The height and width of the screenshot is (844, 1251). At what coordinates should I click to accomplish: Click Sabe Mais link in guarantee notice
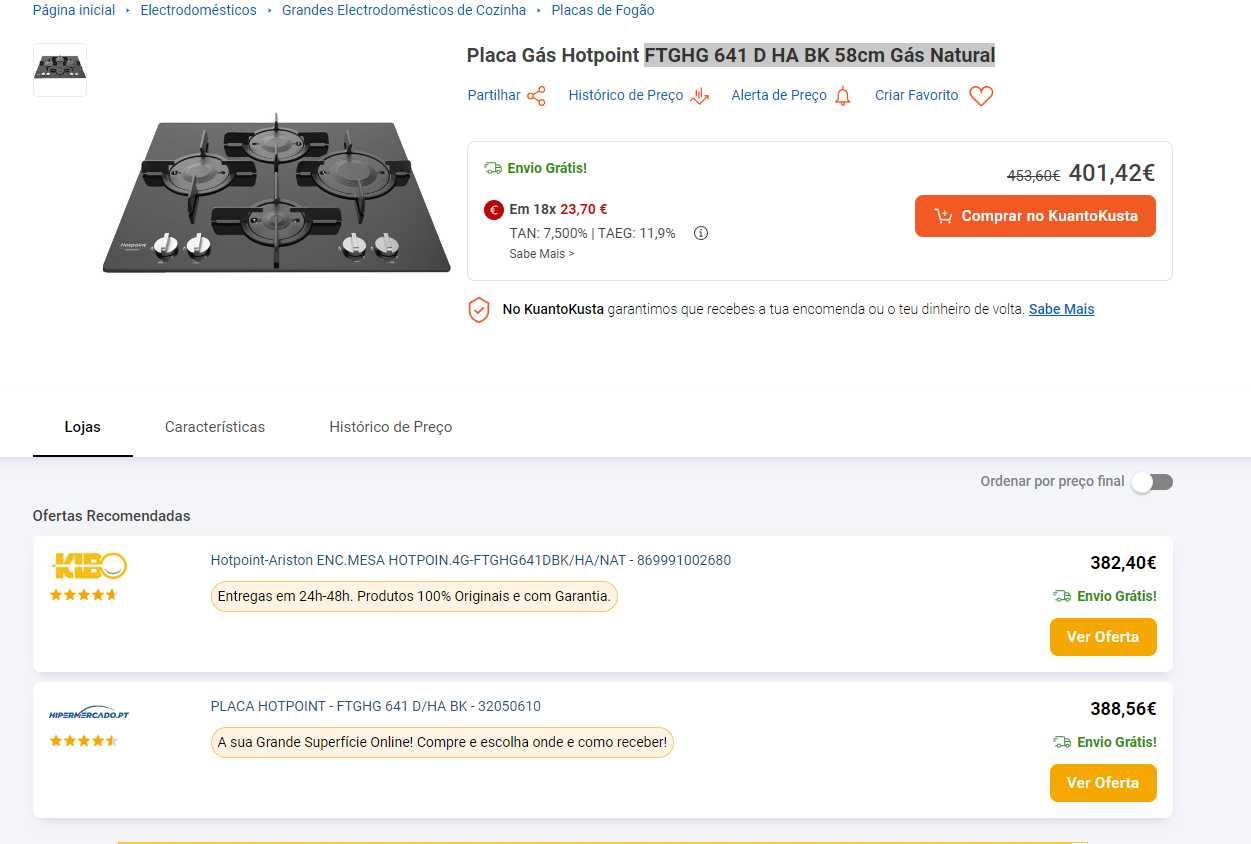1061,309
